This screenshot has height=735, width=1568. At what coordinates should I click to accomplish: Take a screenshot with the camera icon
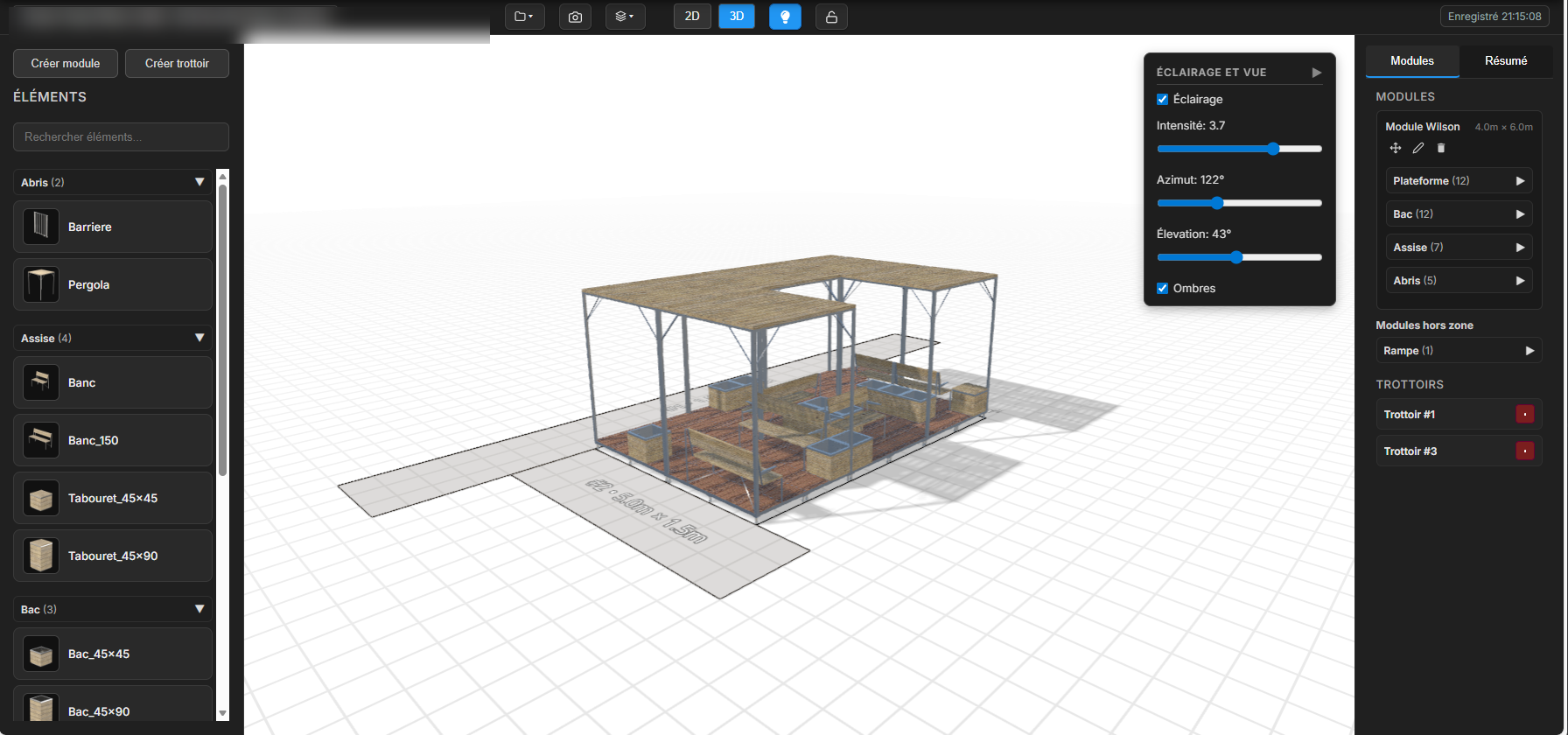[575, 17]
